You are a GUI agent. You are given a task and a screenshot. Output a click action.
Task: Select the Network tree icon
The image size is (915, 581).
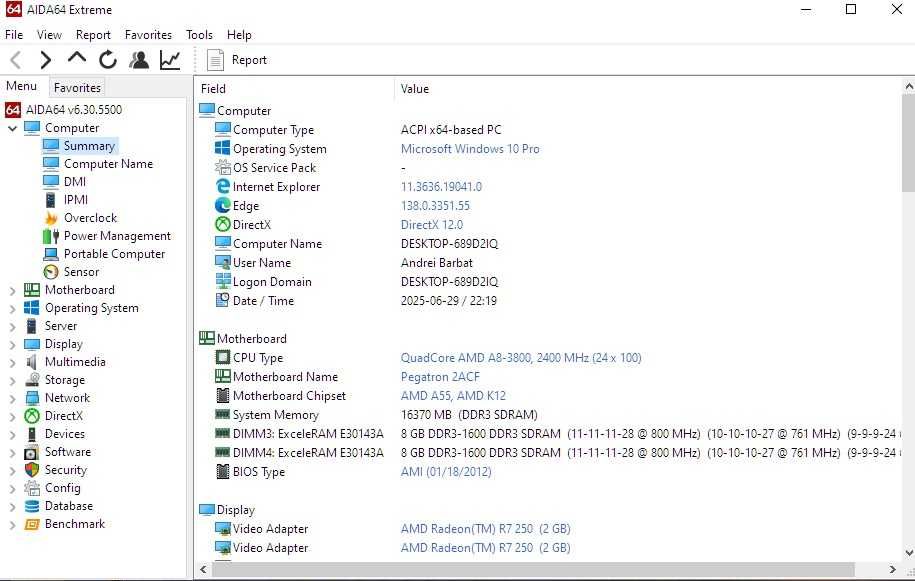[x=32, y=398]
